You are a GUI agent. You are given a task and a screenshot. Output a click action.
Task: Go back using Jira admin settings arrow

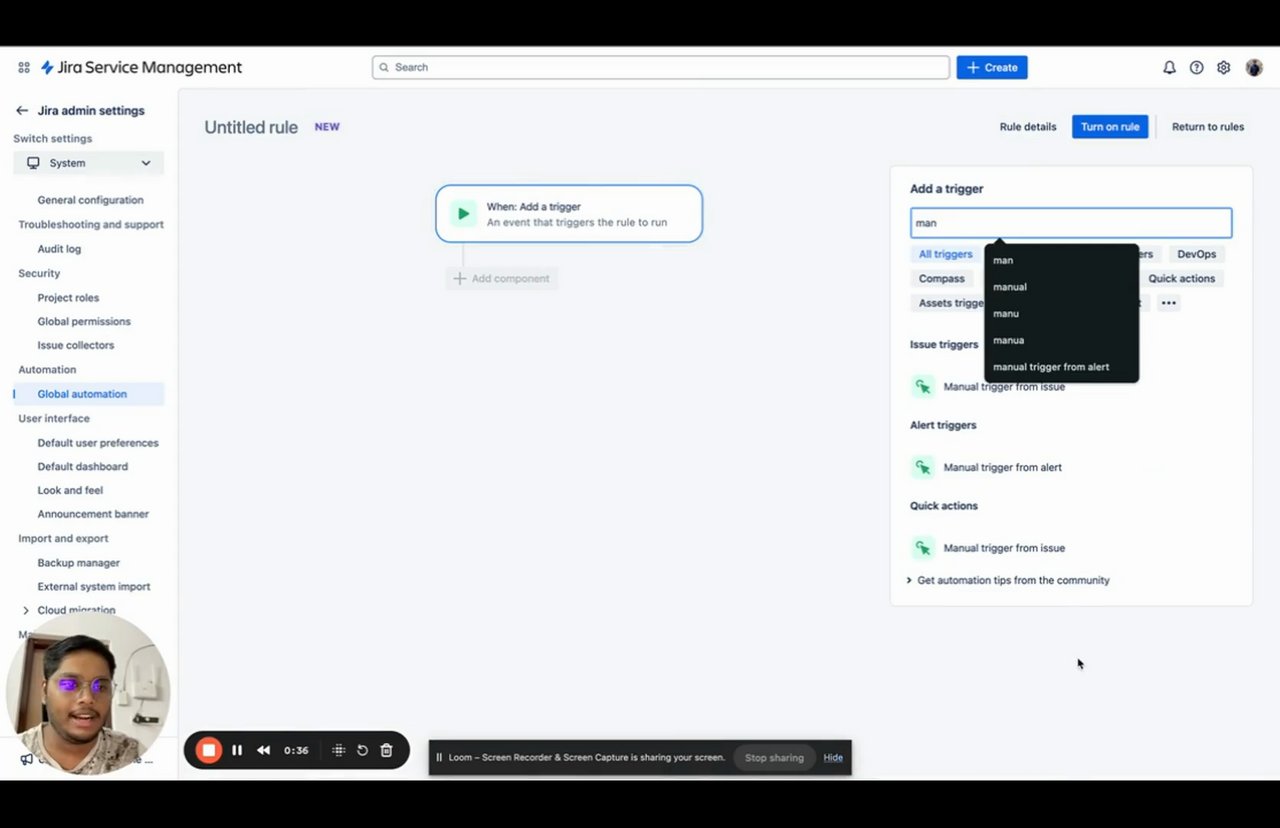point(22,111)
